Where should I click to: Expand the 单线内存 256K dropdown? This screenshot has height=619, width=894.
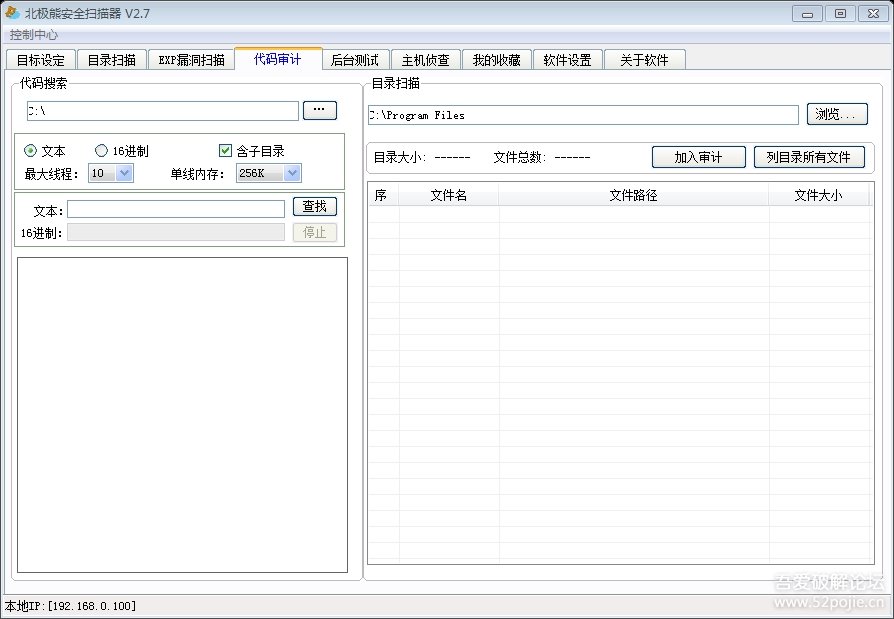[x=292, y=173]
